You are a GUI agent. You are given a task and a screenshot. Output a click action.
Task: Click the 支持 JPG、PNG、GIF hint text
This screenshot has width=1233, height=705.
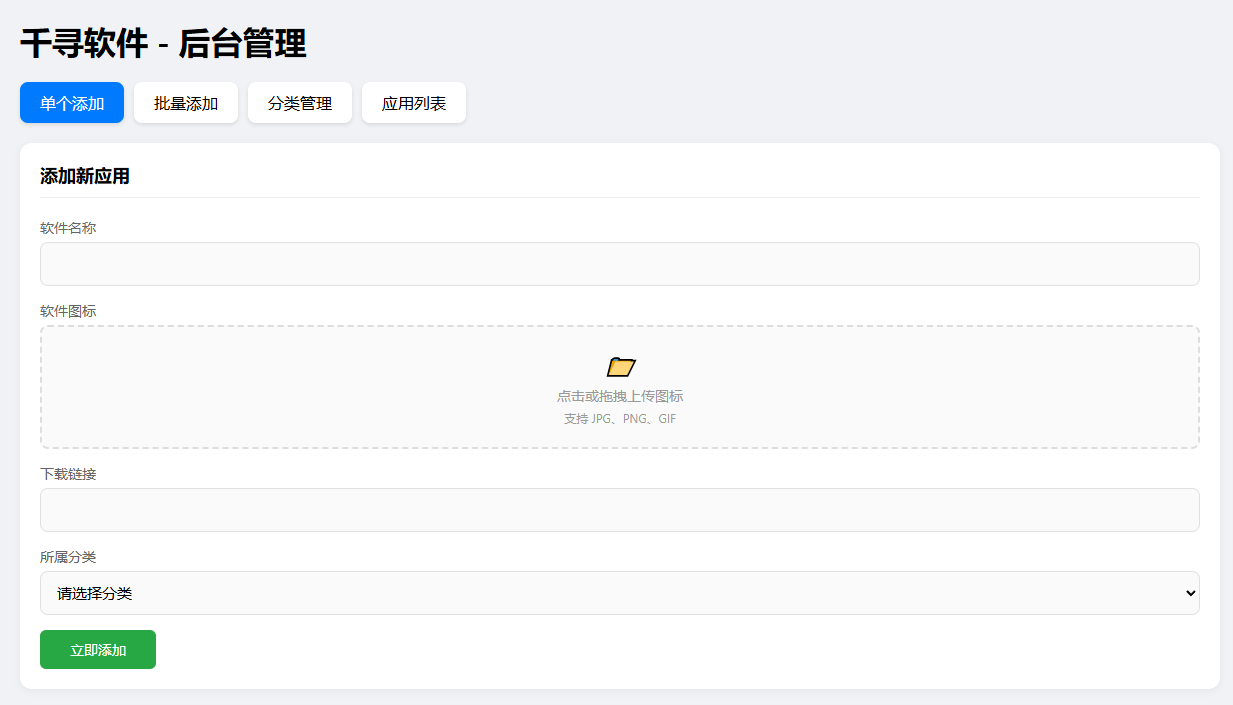(x=620, y=419)
